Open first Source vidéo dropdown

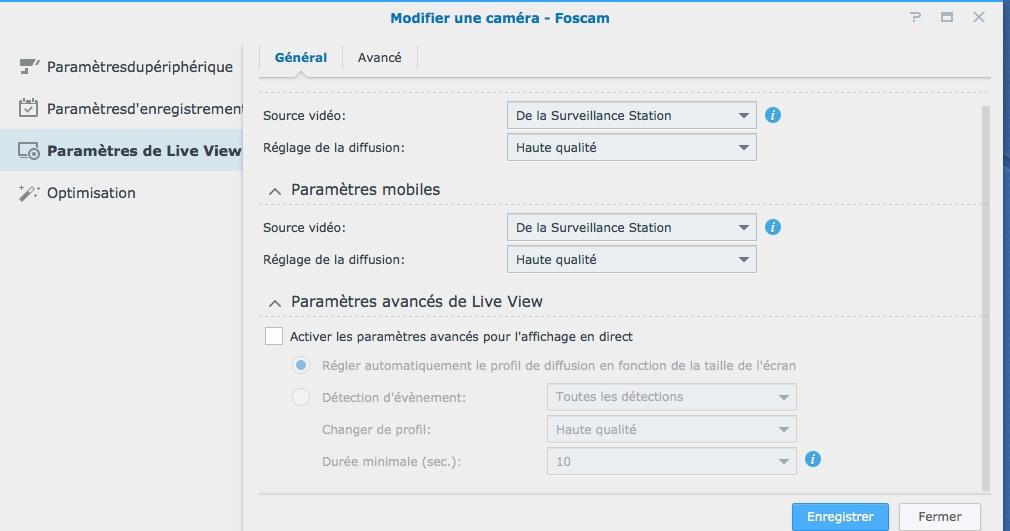pyautogui.click(x=631, y=116)
